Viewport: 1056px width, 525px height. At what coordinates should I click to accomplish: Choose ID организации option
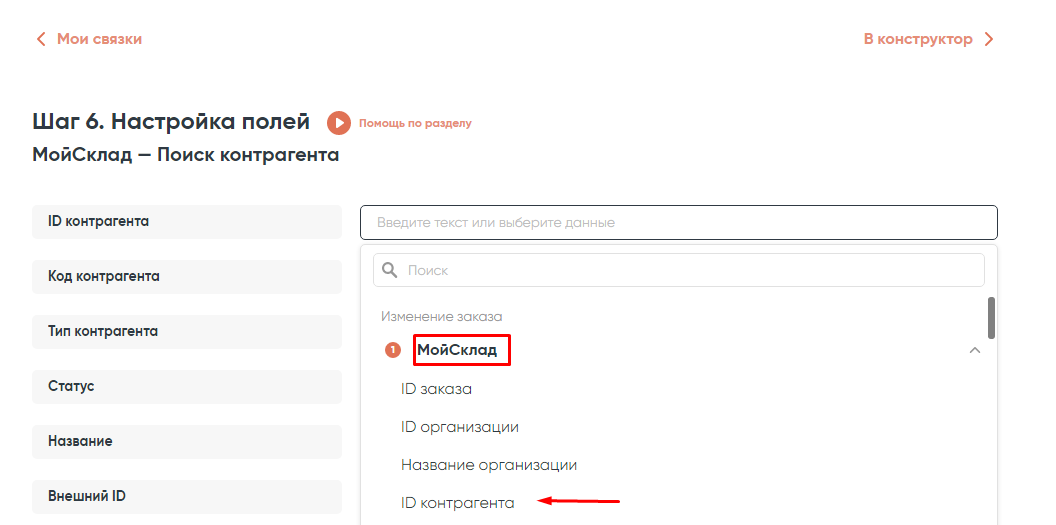(x=460, y=427)
